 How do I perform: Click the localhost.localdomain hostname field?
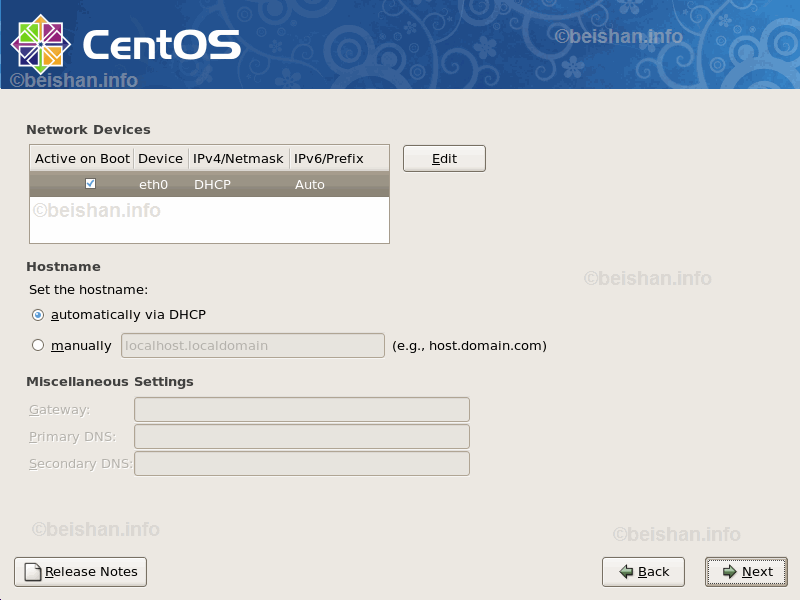coord(252,346)
